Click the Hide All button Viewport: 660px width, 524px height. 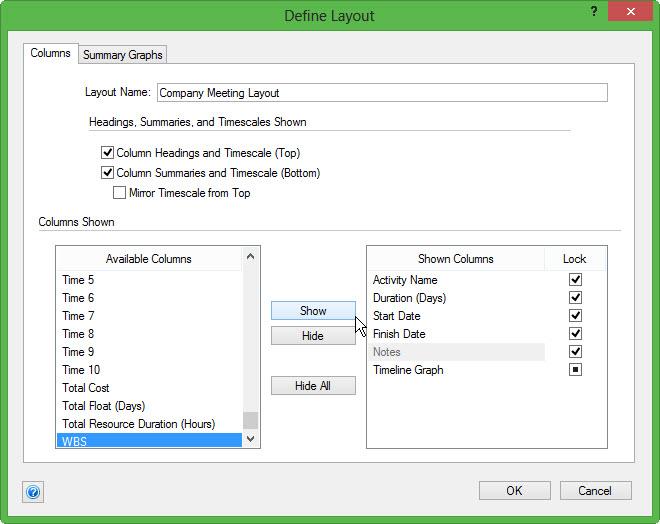313,386
